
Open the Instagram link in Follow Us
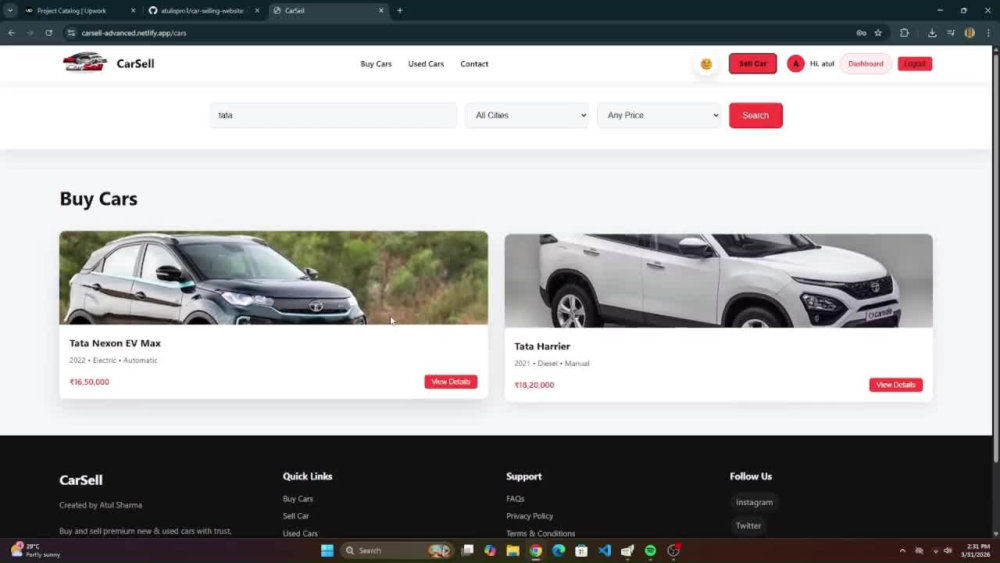coord(754,502)
